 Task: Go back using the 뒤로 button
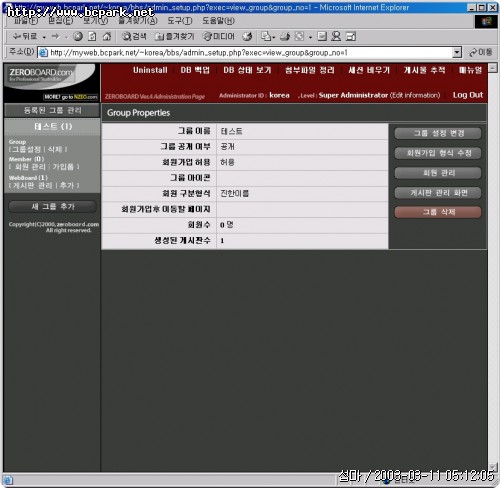[24, 36]
